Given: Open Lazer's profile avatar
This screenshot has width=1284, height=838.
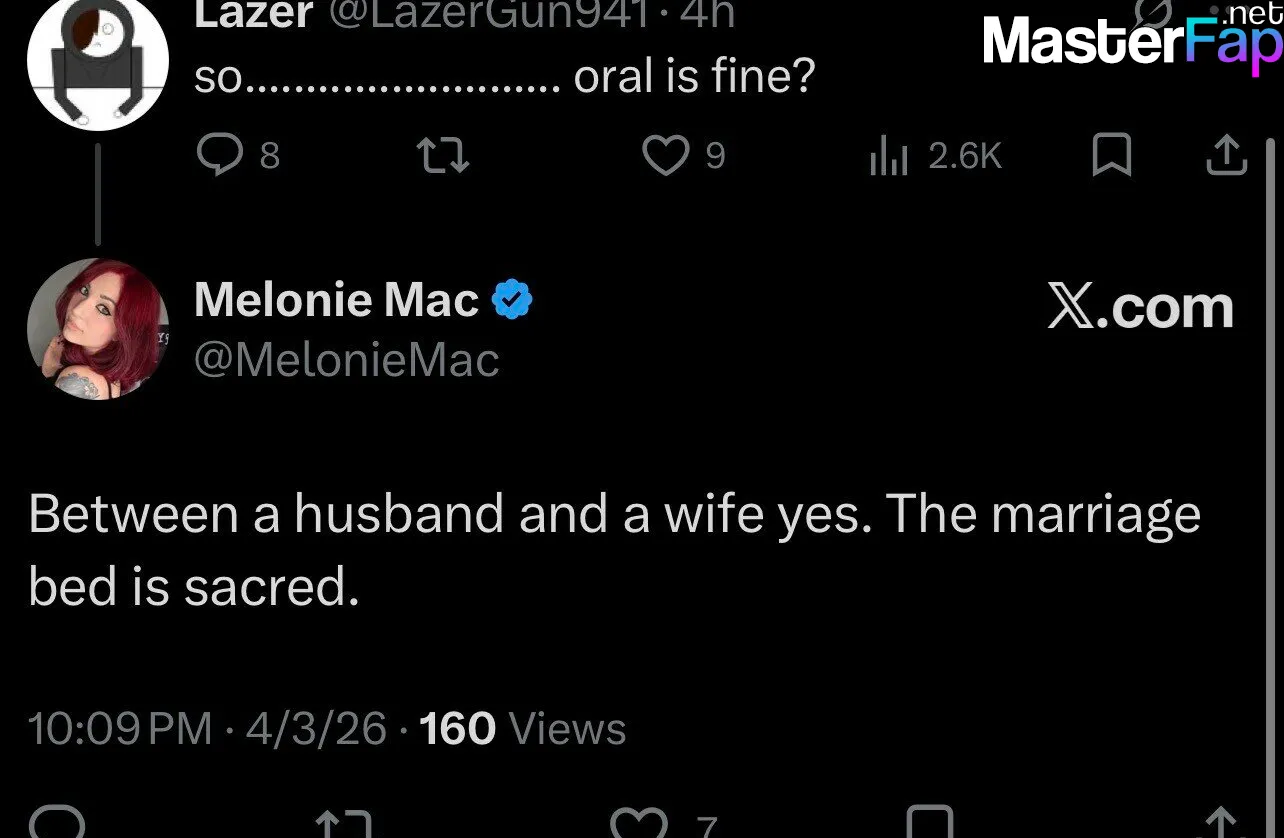Looking at the screenshot, I should tap(97, 62).
